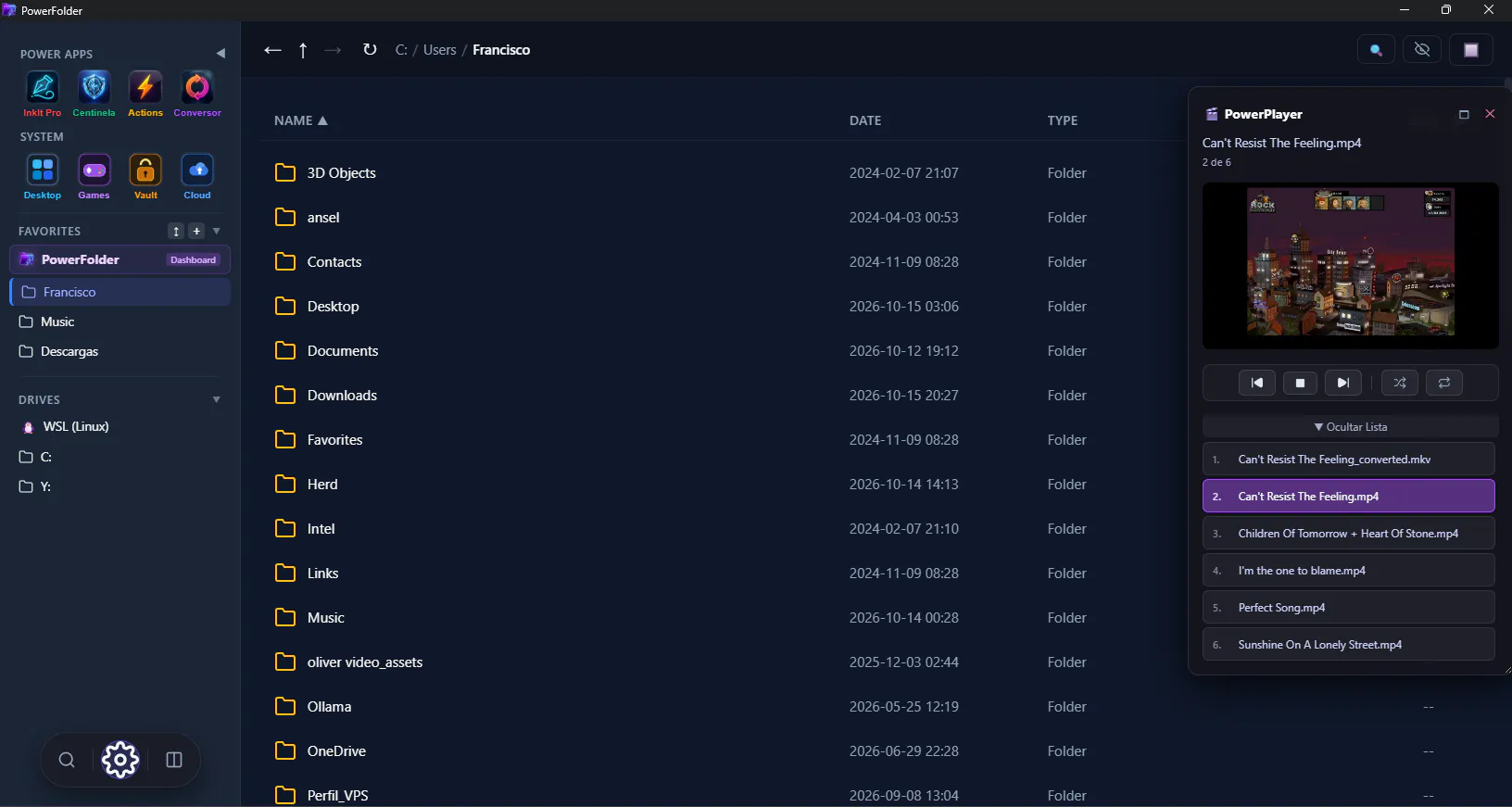The width and height of the screenshot is (1512, 807).
Task: Collapse the Drives section
Action: (217, 399)
